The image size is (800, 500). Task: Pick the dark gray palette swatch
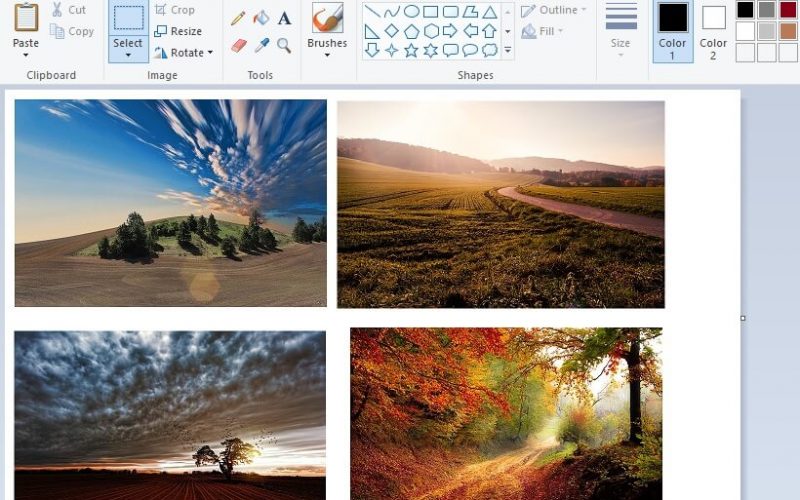click(766, 10)
